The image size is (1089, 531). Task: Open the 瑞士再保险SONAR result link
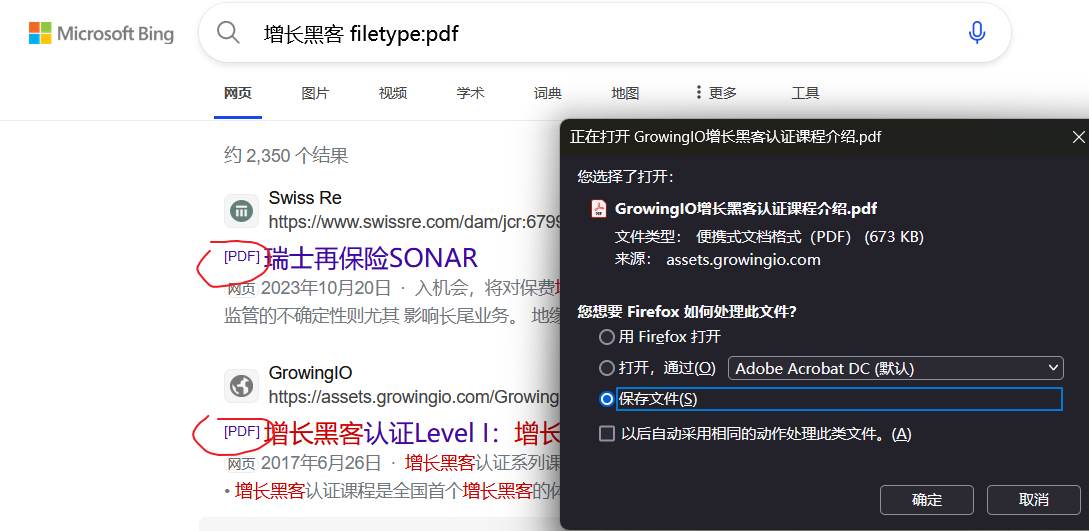371,258
